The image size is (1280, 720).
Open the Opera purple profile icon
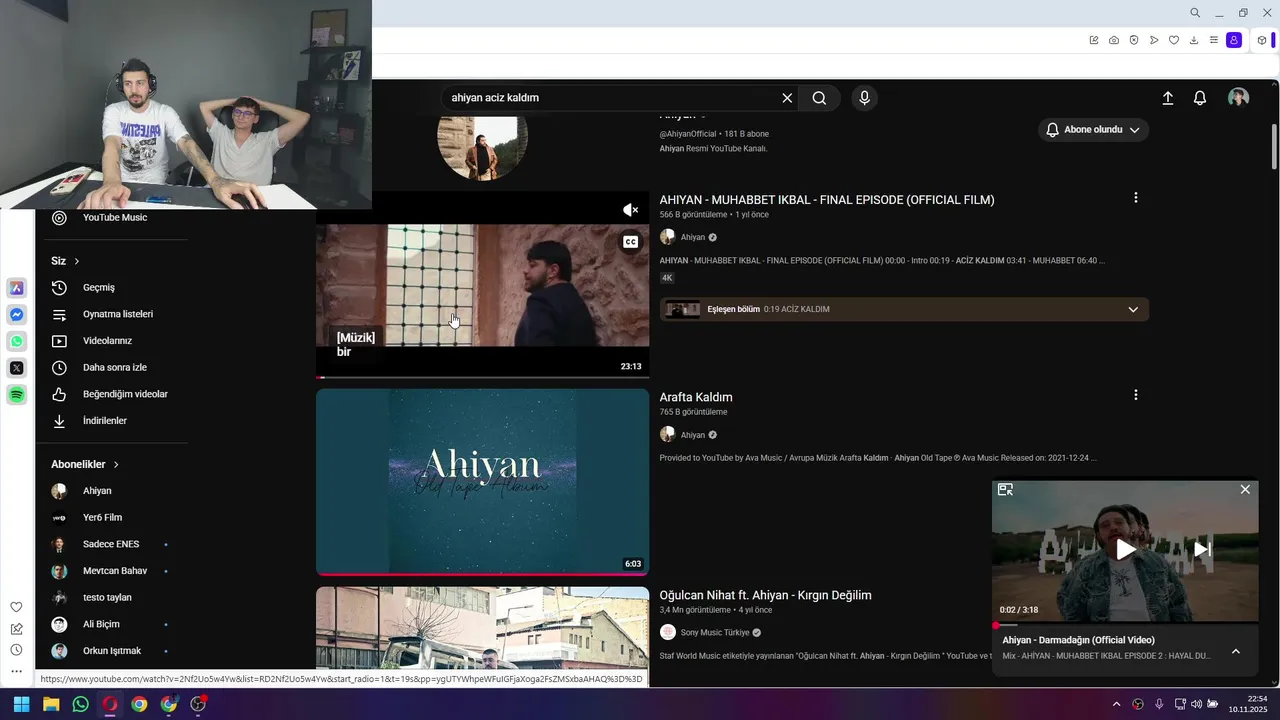click(1234, 40)
